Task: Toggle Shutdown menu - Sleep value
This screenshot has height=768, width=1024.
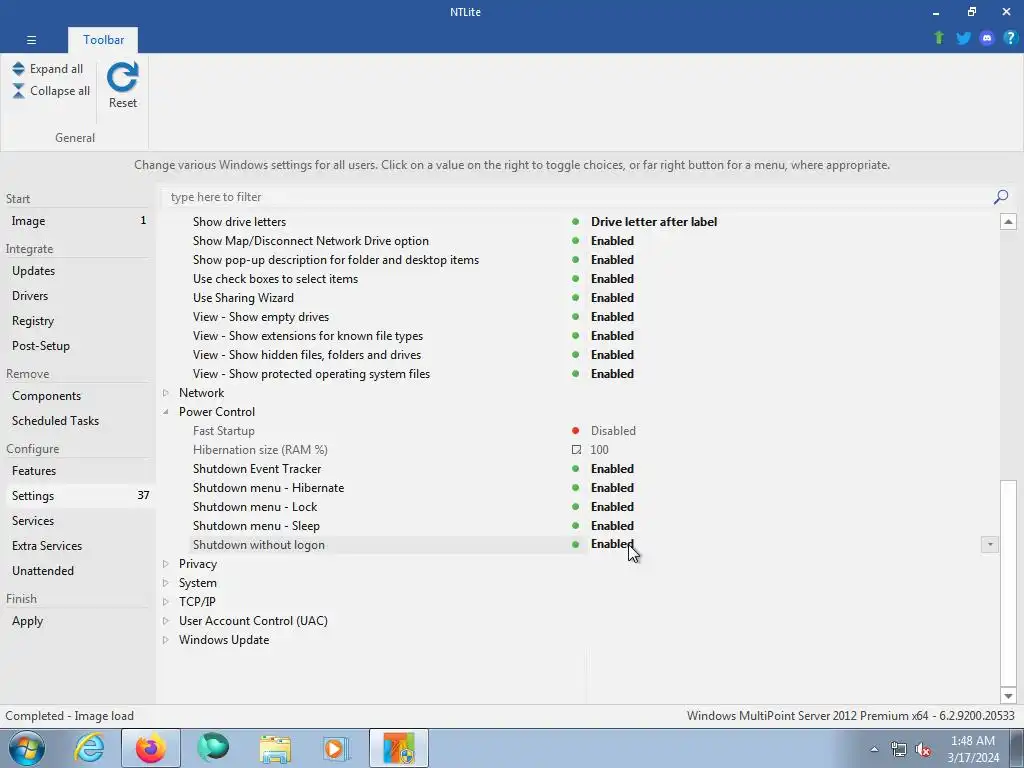Action: click(x=612, y=526)
